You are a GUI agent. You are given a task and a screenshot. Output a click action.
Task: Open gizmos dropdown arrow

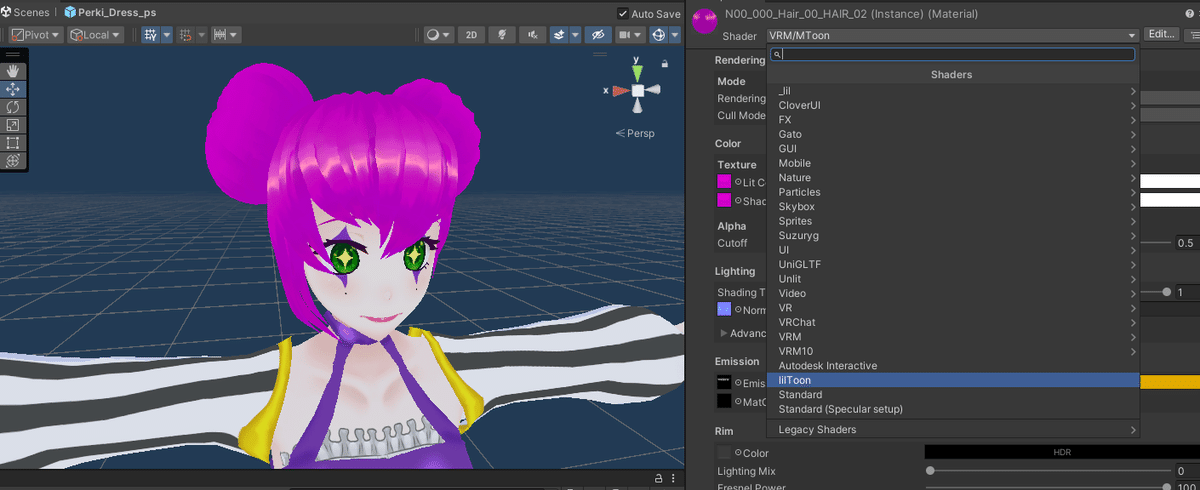675,34
